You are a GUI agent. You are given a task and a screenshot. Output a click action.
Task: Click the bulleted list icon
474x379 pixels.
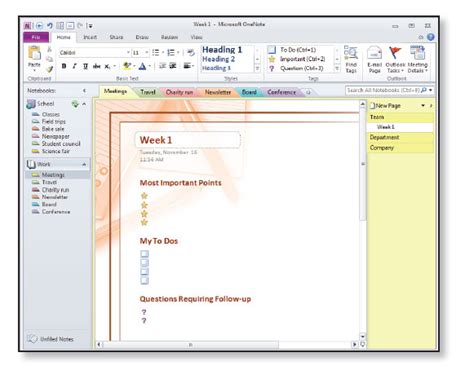click(156, 53)
